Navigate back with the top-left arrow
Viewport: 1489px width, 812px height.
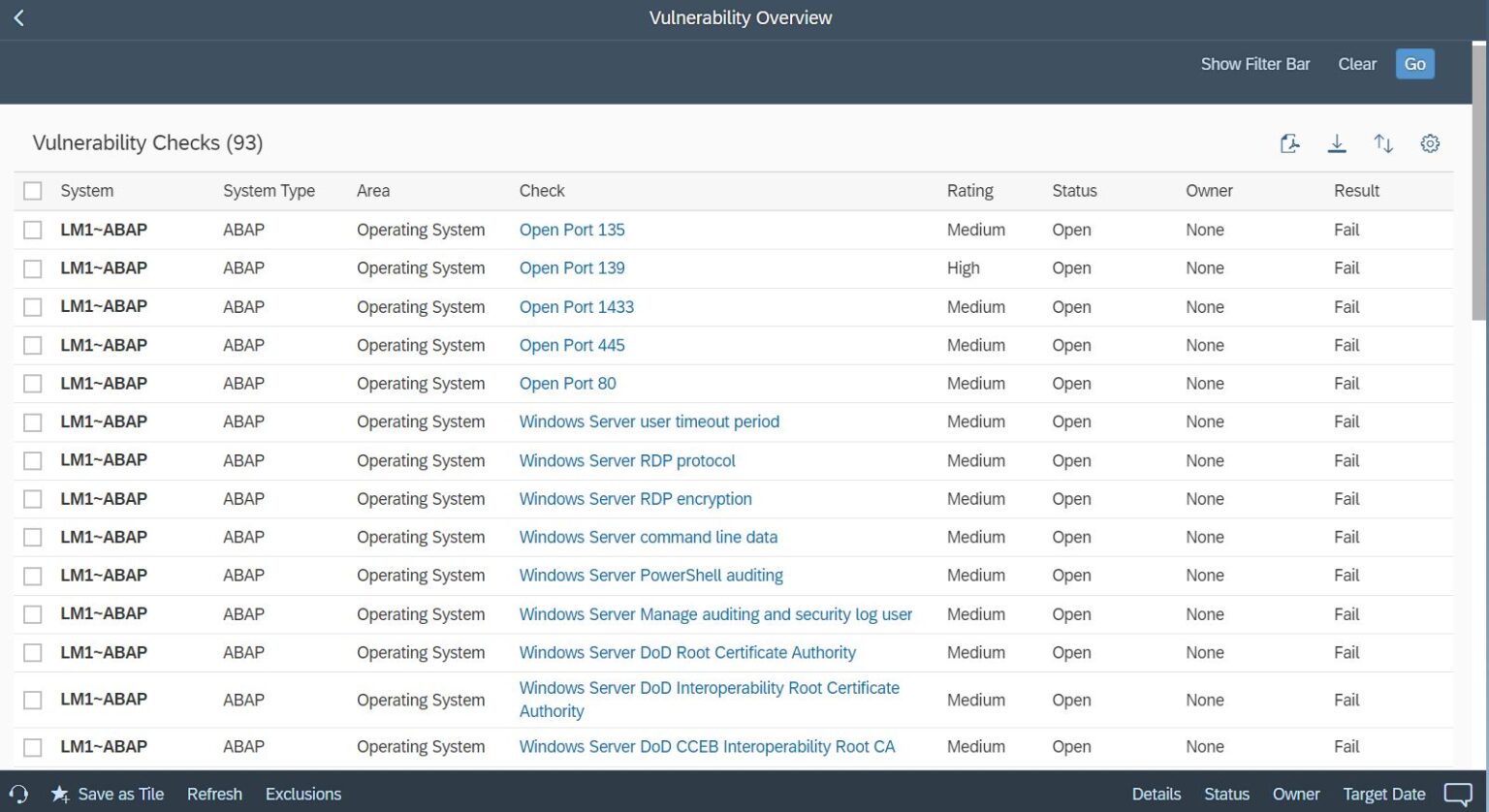point(17,17)
